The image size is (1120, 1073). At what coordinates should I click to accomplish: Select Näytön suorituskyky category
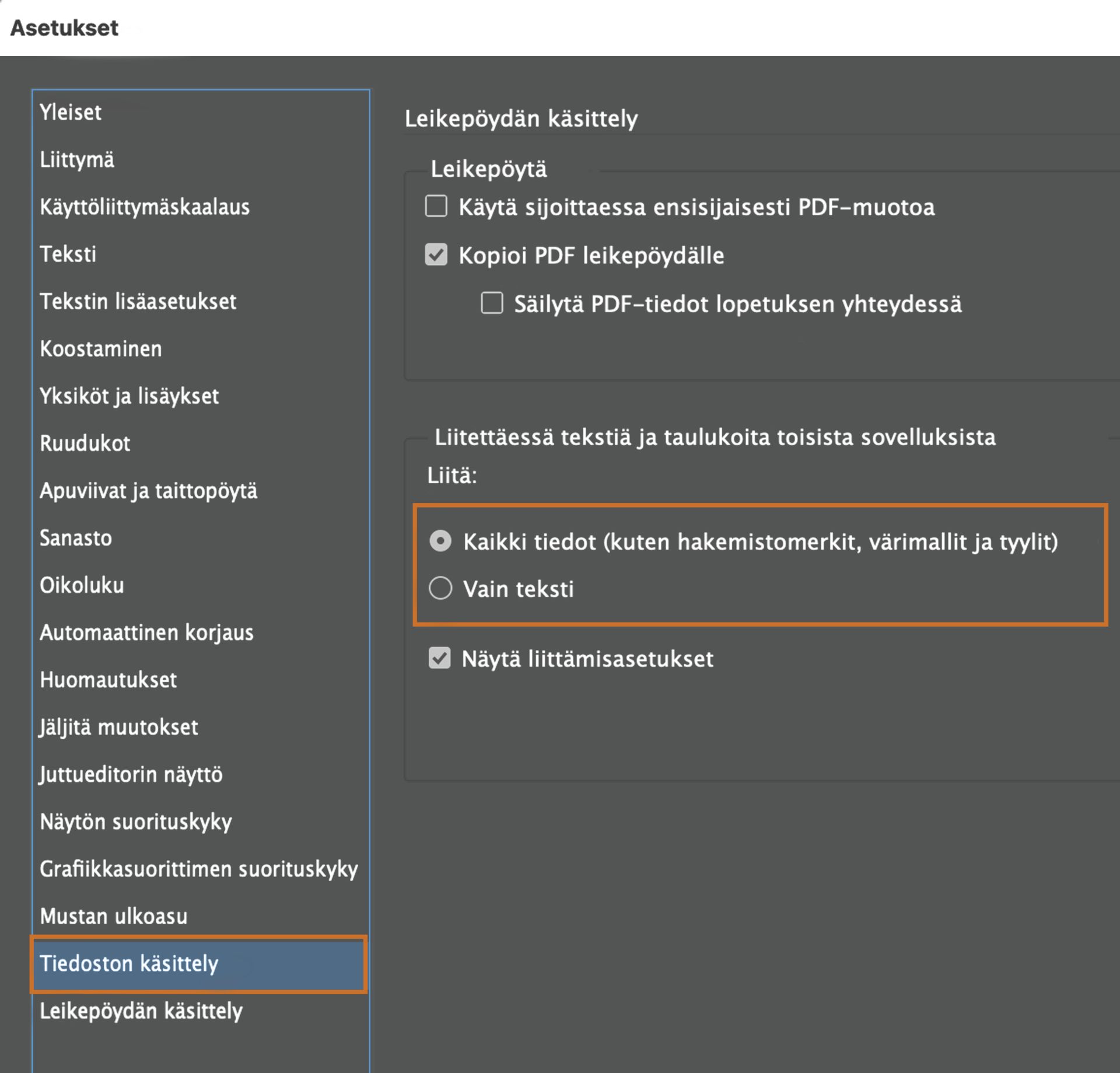click(x=135, y=822)
